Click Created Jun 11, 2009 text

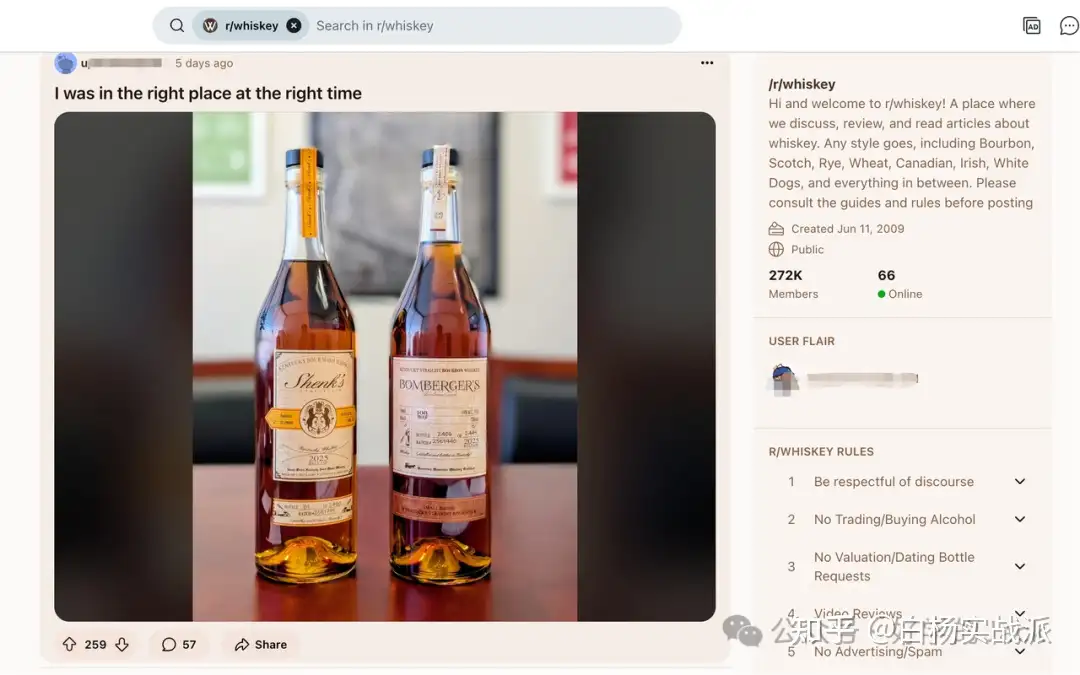[847, 229]
